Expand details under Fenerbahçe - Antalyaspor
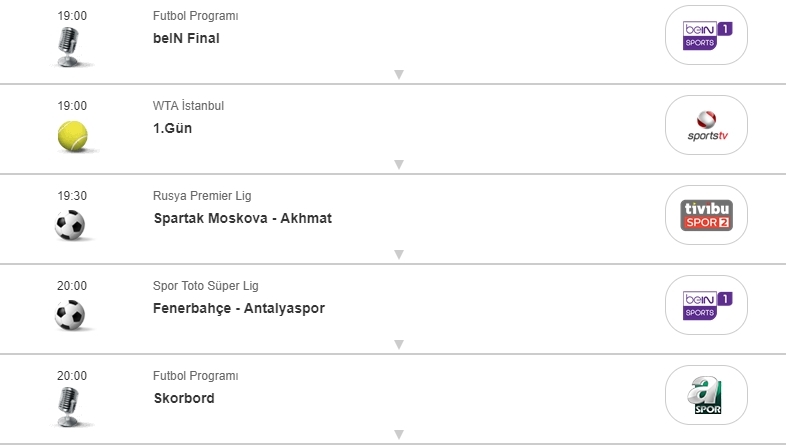This screenshot has height=445, width=786. coord(398,345)
